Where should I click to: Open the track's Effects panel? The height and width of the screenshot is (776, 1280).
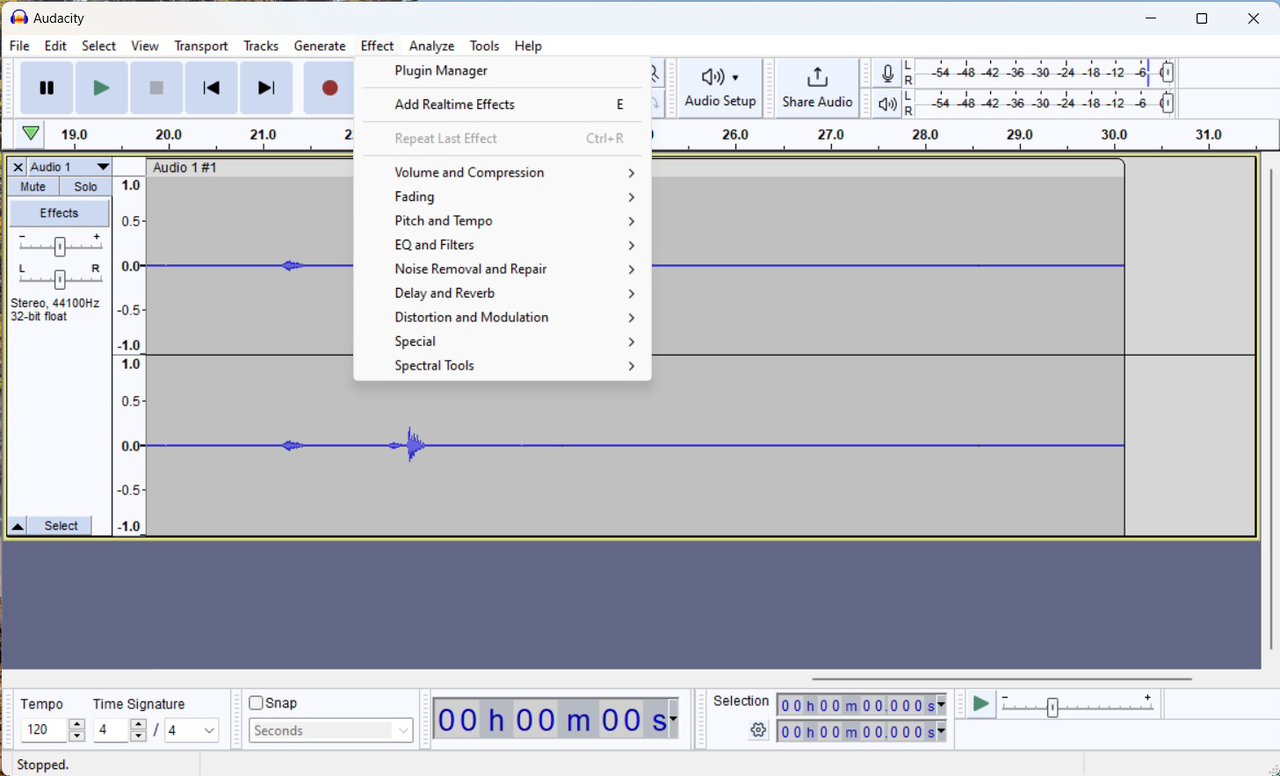(x=58, y=212)
